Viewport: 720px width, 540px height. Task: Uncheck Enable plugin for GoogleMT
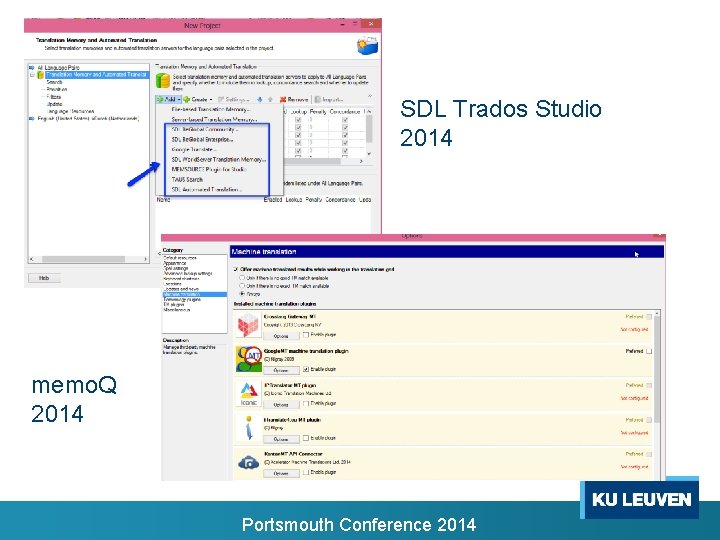point(306,369)
